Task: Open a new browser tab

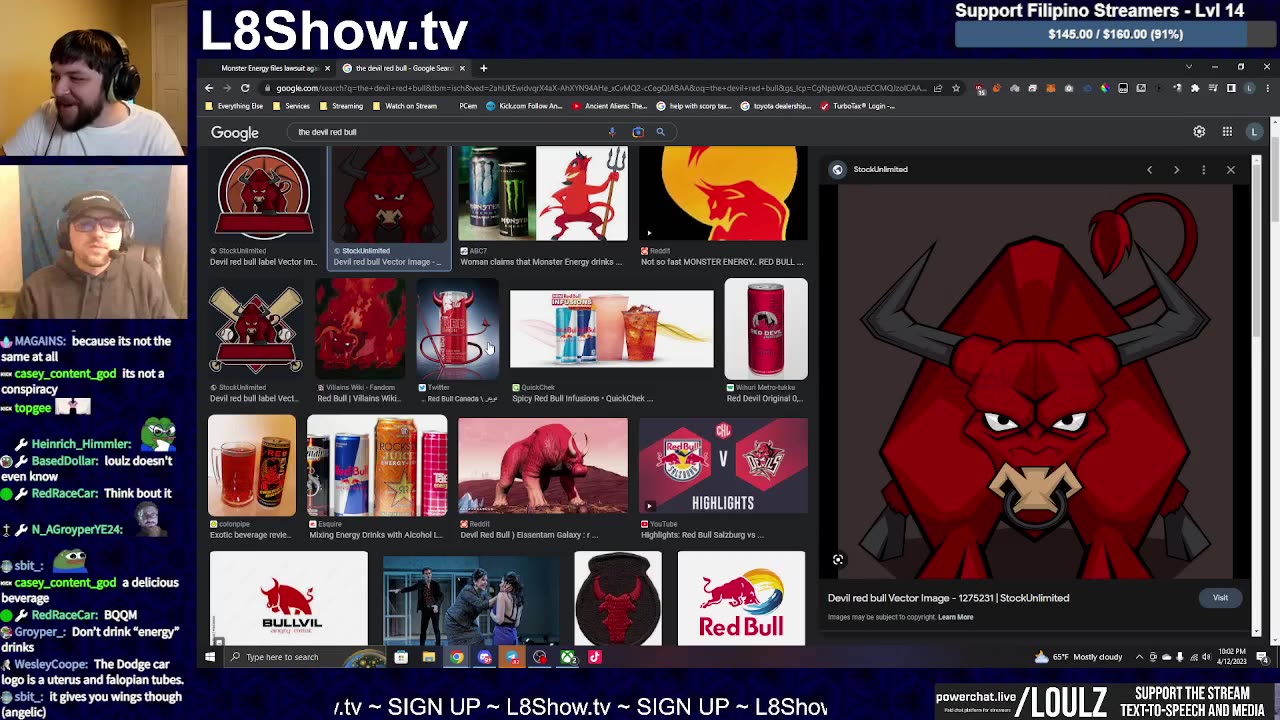Action: [483, 68]
